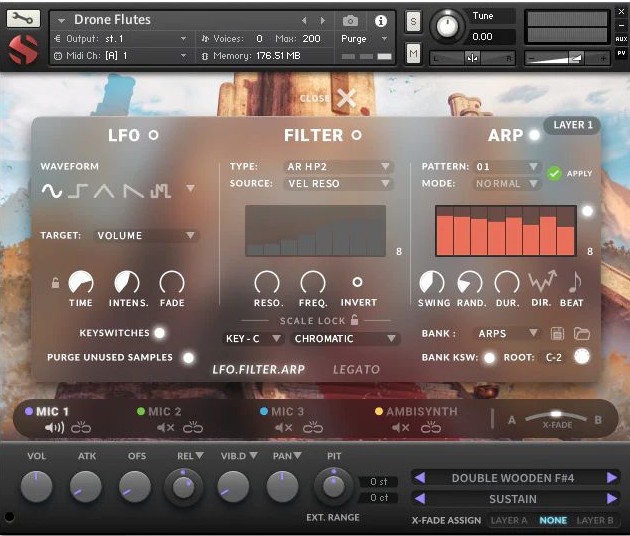Select the random LFO waveform

click(160, 191)
